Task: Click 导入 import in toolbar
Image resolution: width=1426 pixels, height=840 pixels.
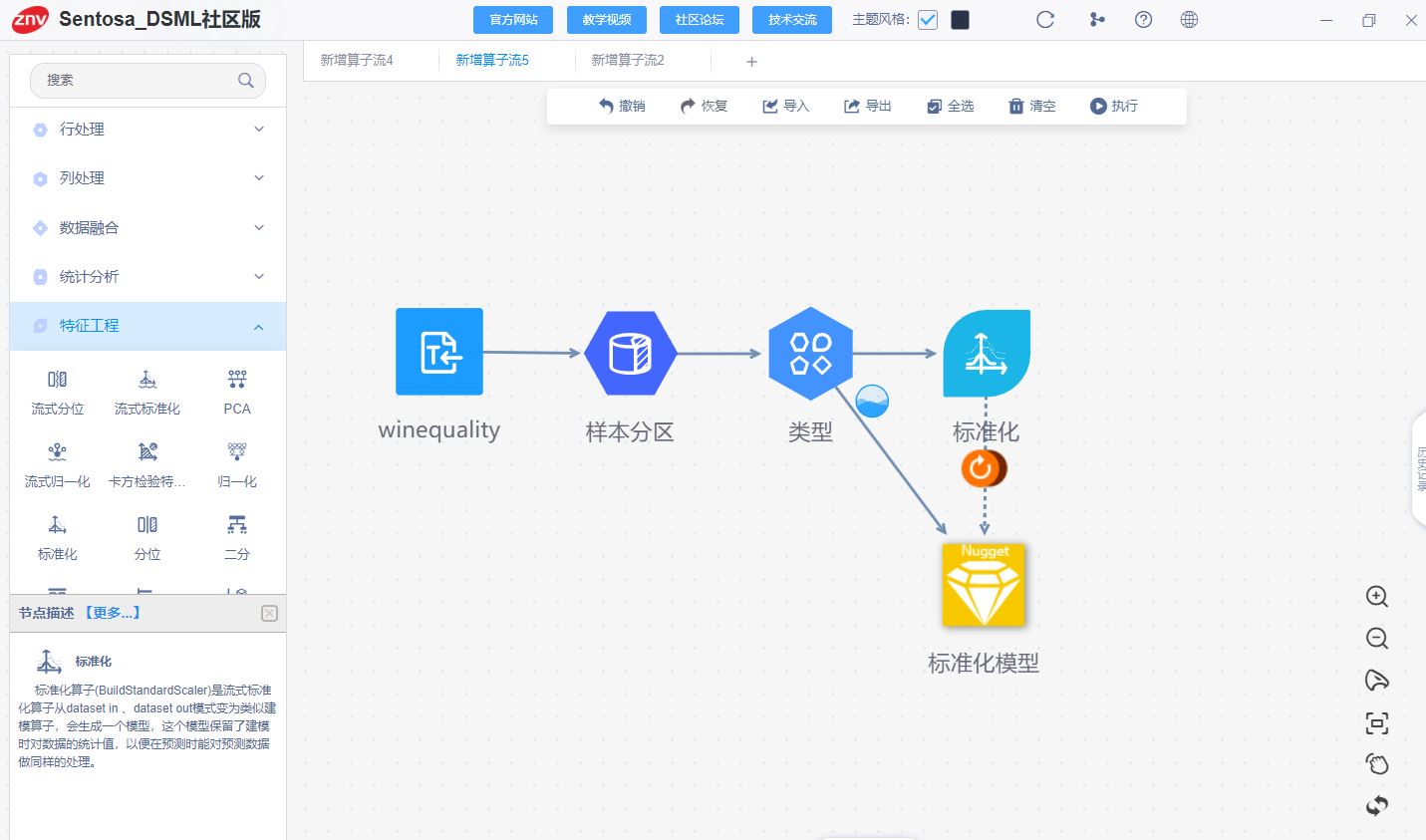Action: (x=785, y=106)
